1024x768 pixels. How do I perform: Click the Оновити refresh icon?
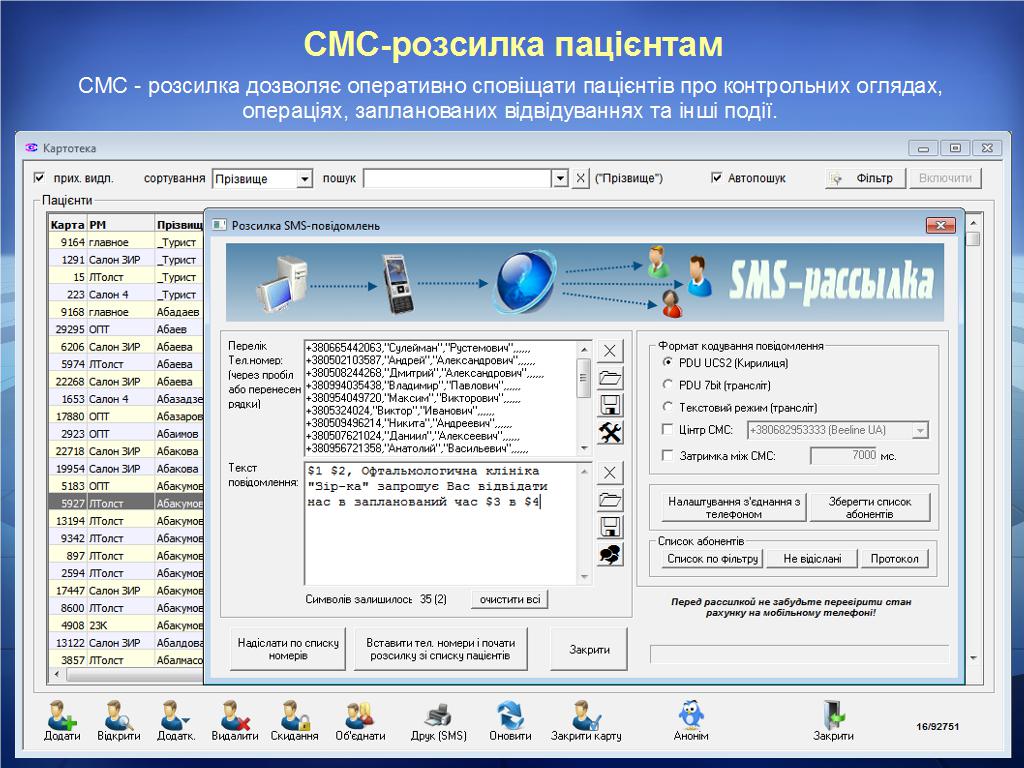click(510, 716)
